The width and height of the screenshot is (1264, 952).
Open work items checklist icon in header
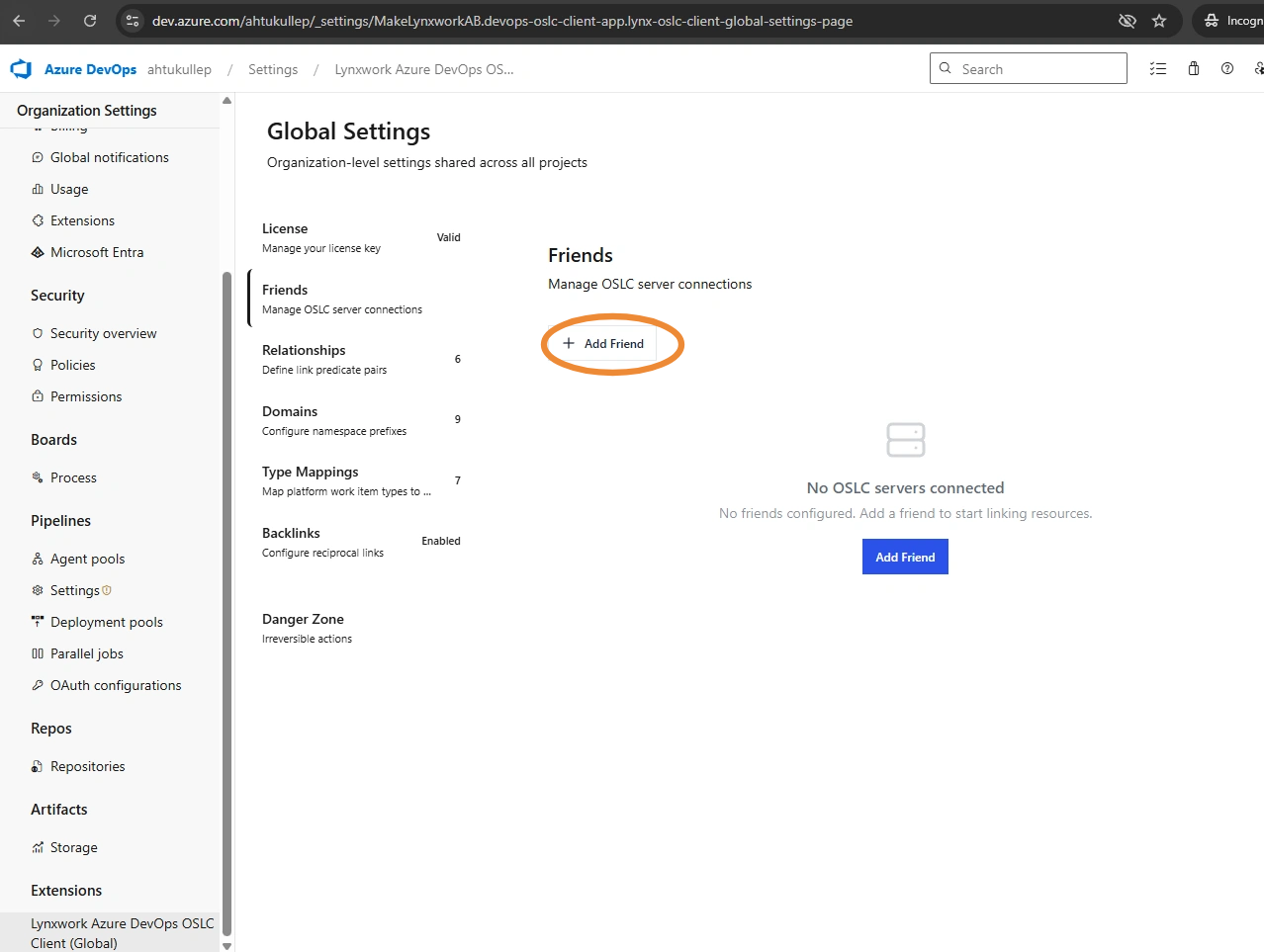(x=1158, y=69)
